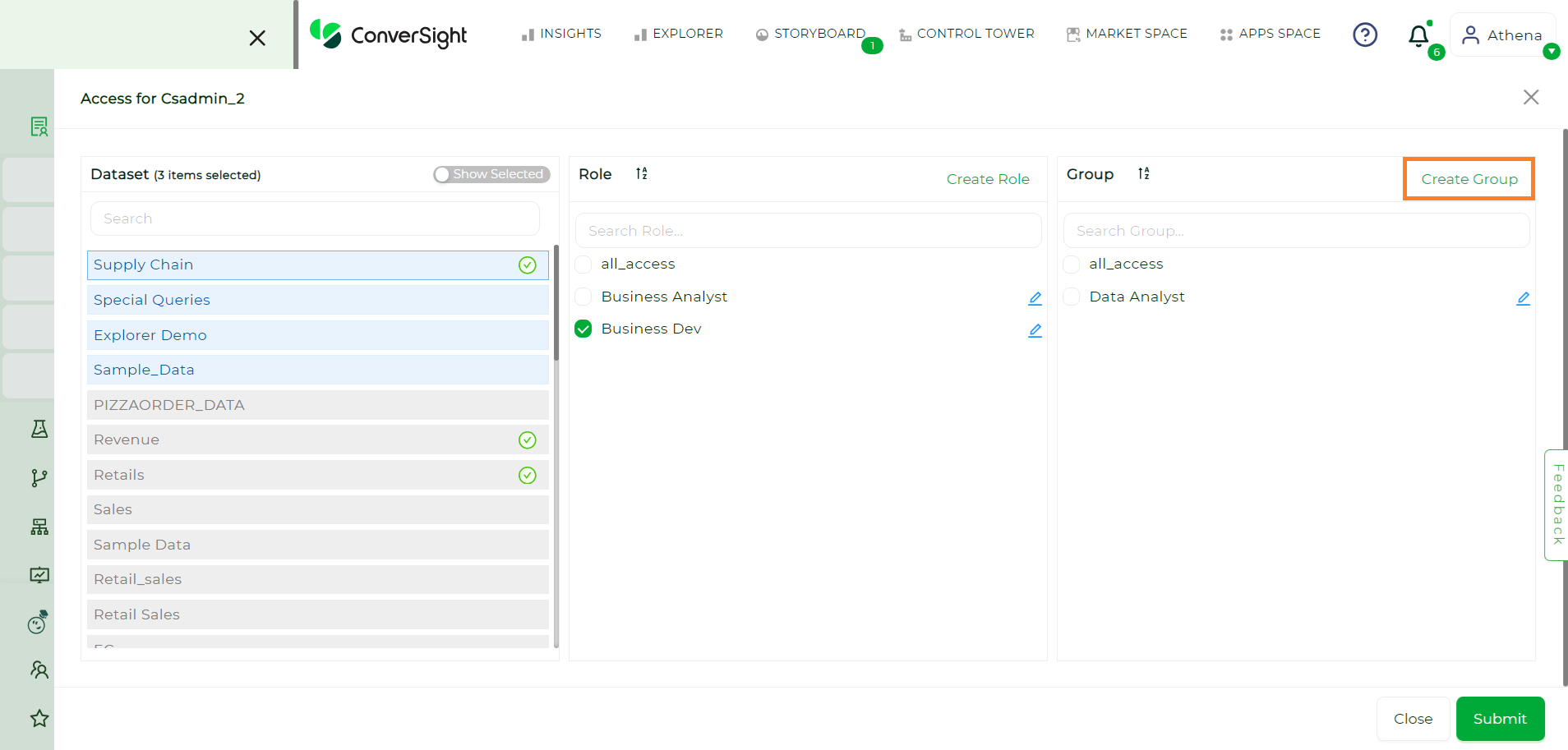Open the Athena user dropdown arrow

1552,52
